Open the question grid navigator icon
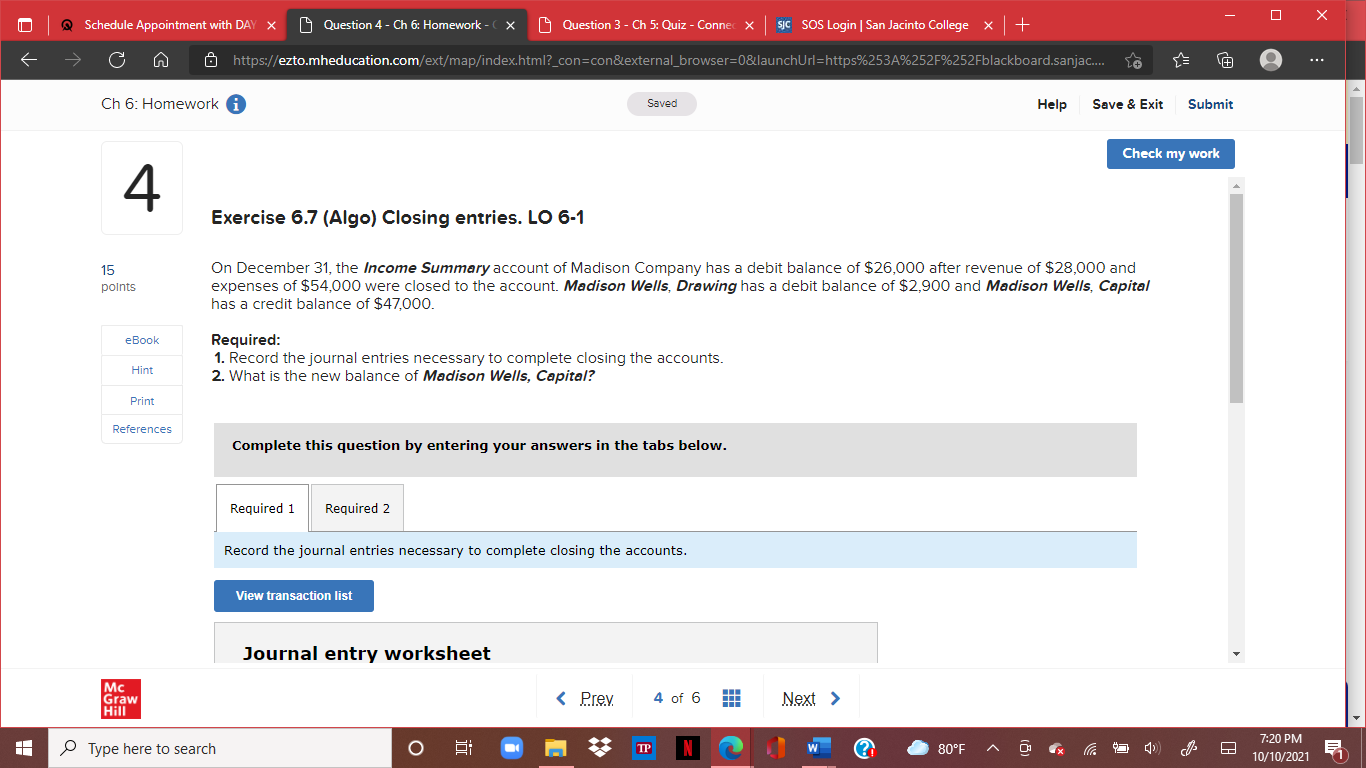Image resolution: width=1366 pixels, height=768 pixels. click(x=731, y=698)
